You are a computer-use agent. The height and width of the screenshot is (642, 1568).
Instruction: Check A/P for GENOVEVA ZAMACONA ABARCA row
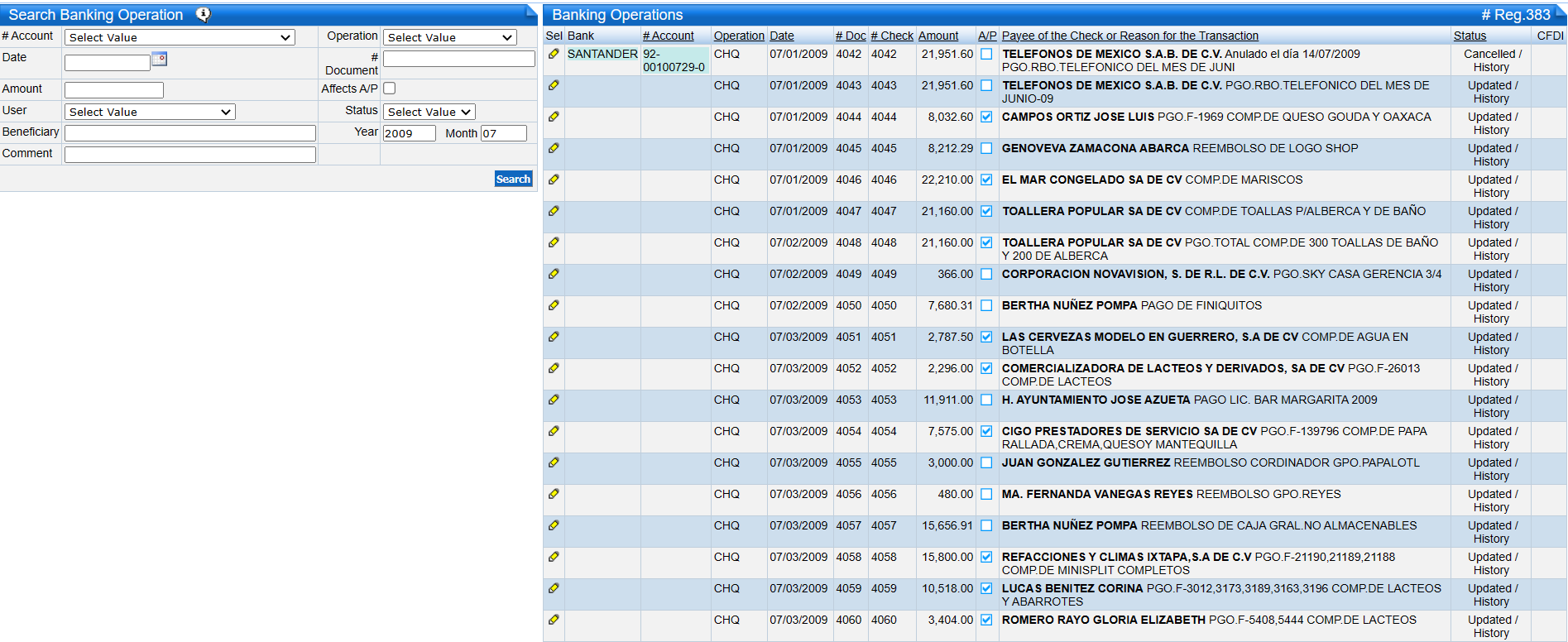(x=986, y=148)
